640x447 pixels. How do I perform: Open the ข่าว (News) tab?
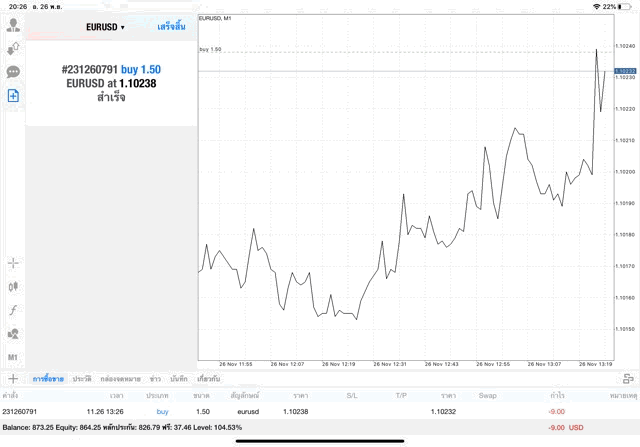click(x=155, y=379)
